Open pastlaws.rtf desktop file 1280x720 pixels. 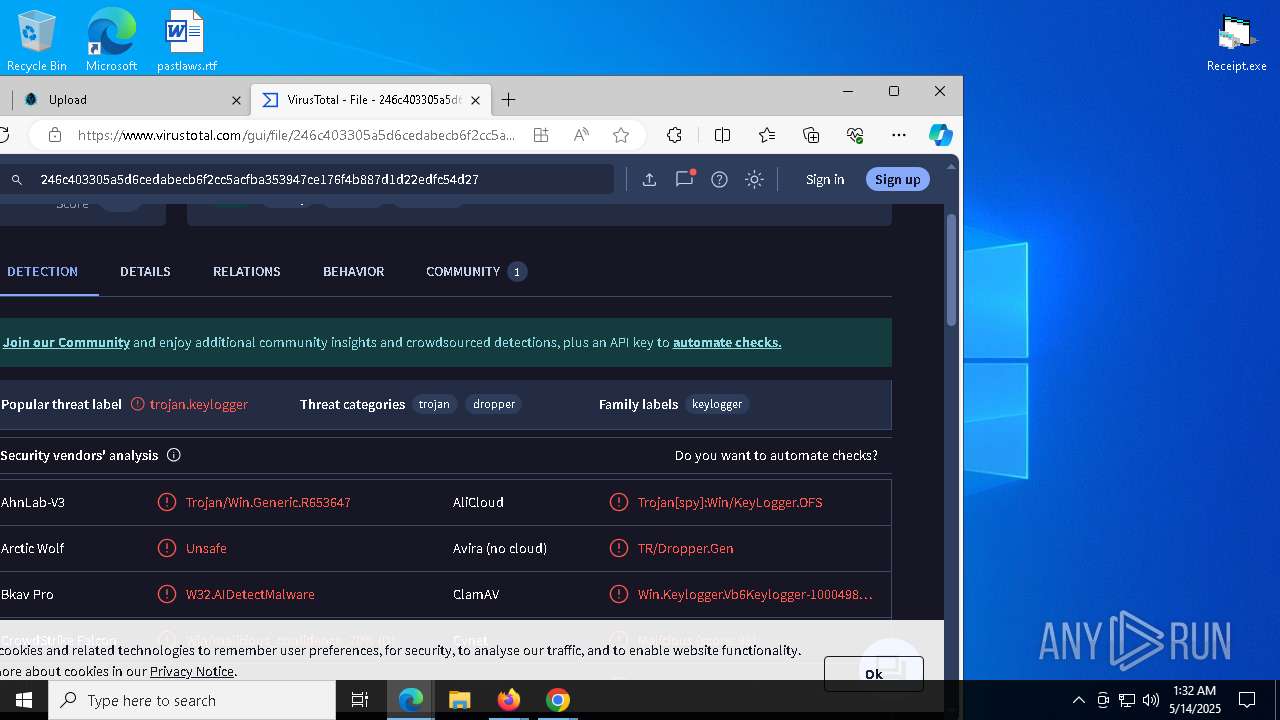pyautogui.click(x=186, y=40)
